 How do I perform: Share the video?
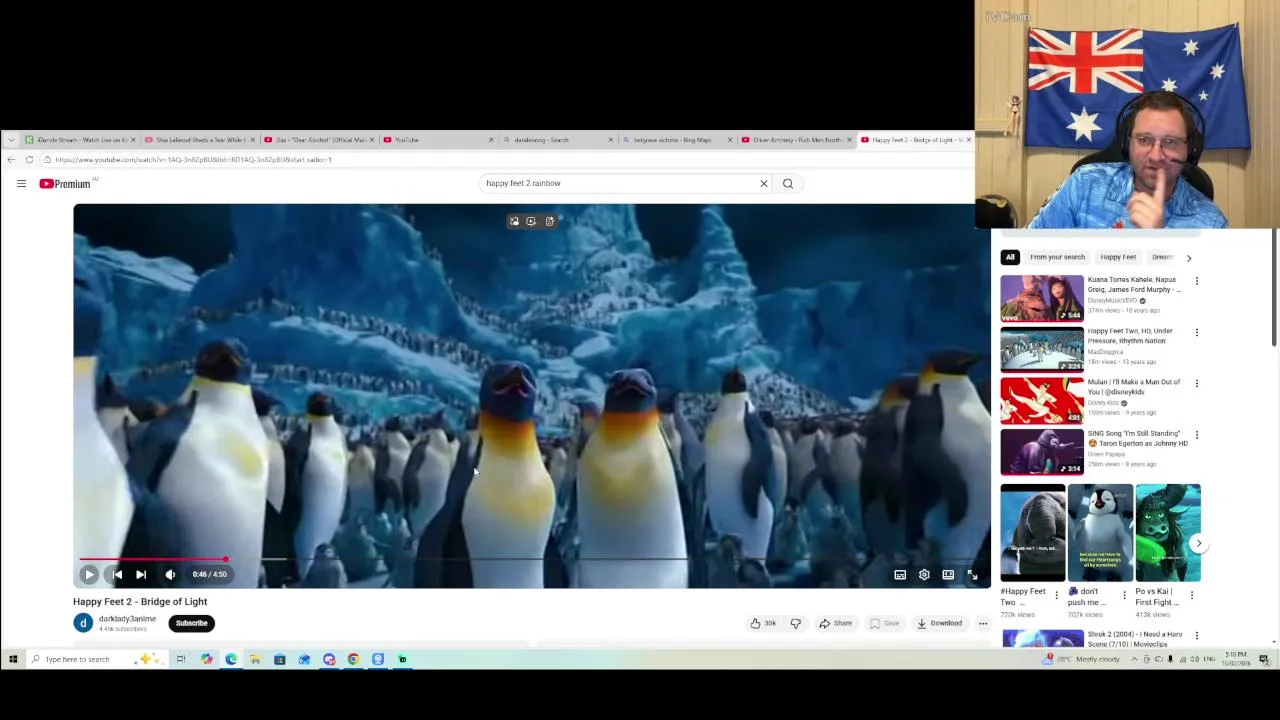tap(836, 623)
